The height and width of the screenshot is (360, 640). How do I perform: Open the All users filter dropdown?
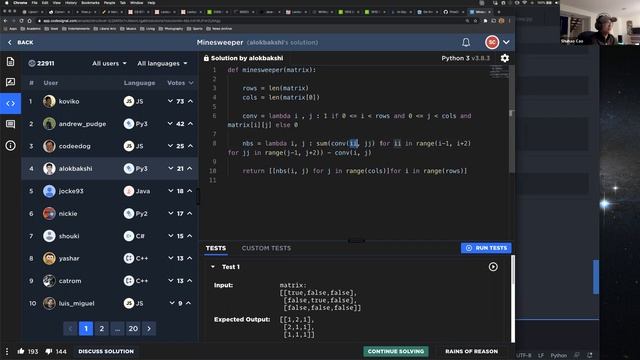tap(109, 63)
